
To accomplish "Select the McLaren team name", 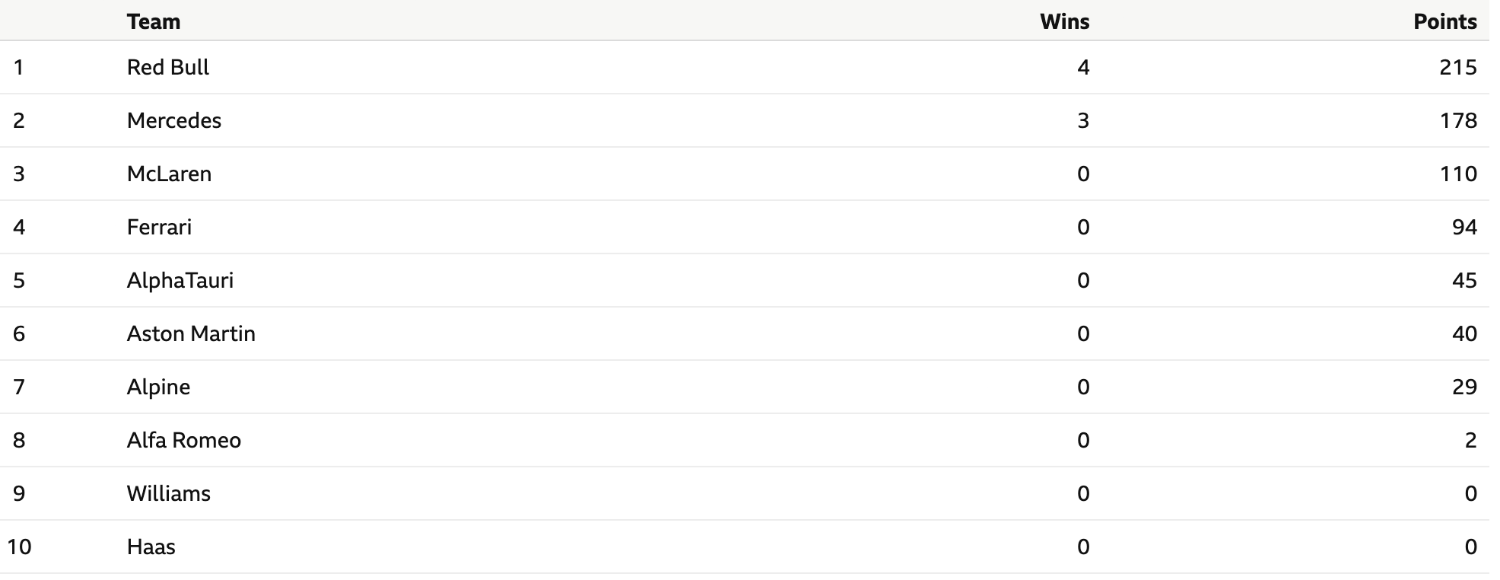I will click(169, 174).
